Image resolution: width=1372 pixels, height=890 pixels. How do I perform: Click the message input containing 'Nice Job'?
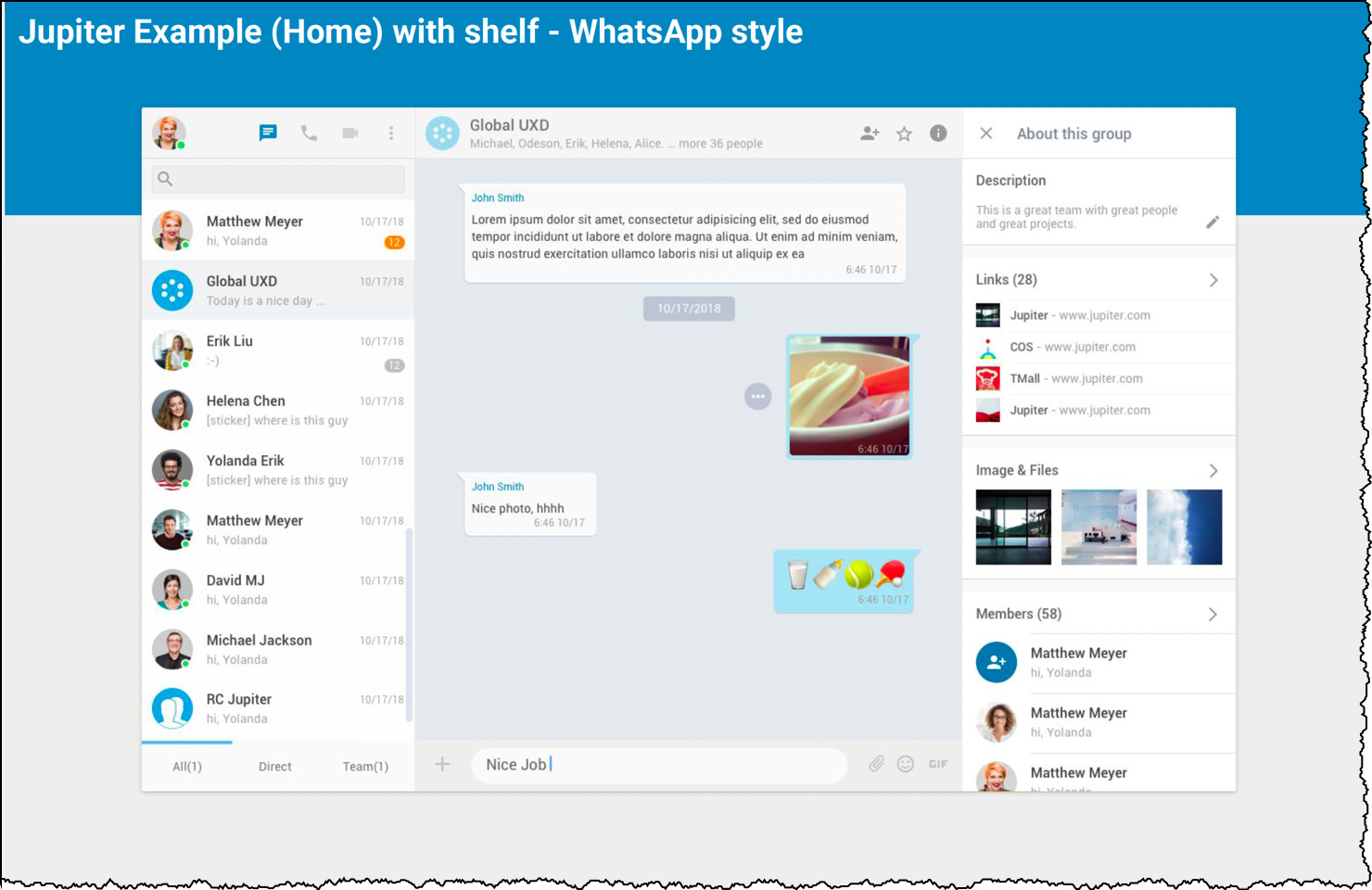(x=659, y=765)
